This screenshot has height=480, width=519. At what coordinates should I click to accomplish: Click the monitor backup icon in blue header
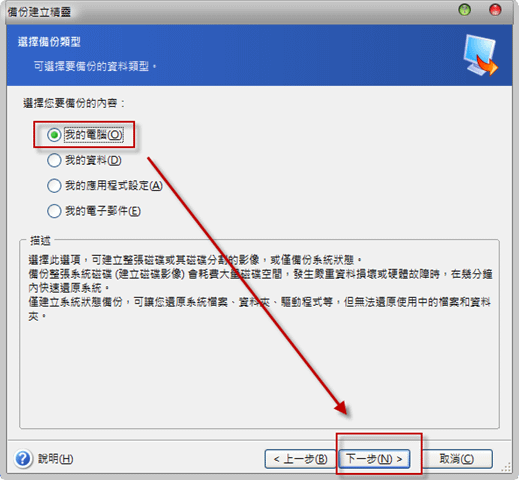pyautogui.click(x=480, y=55)
